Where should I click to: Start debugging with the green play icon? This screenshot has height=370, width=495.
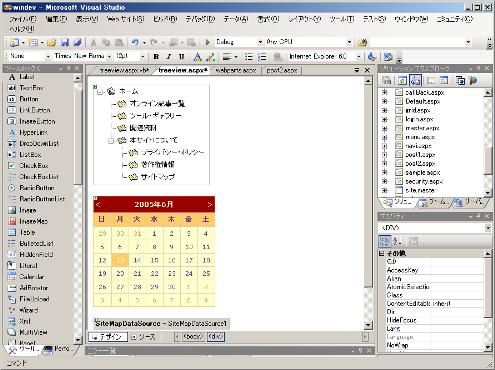click(x=207, y=42)
